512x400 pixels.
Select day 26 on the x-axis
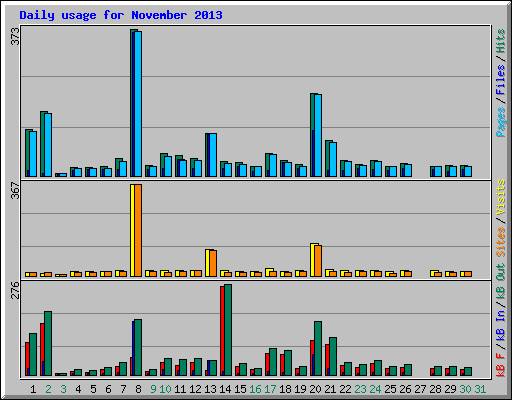405,389
